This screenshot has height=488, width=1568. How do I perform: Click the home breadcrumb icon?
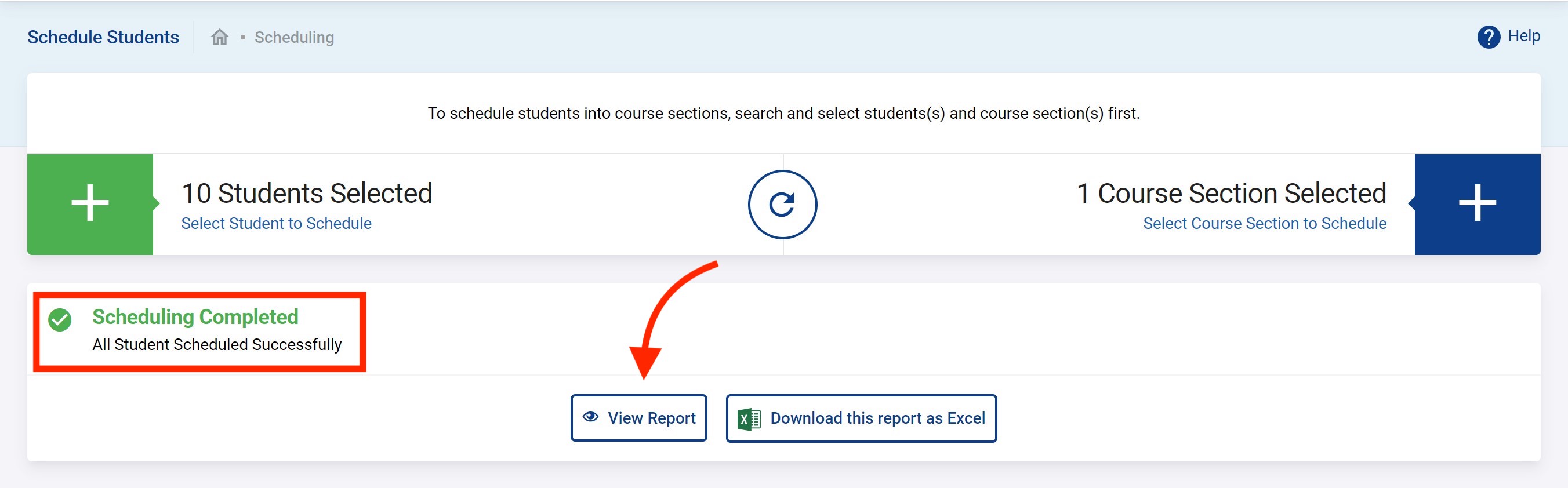(219, 38)
